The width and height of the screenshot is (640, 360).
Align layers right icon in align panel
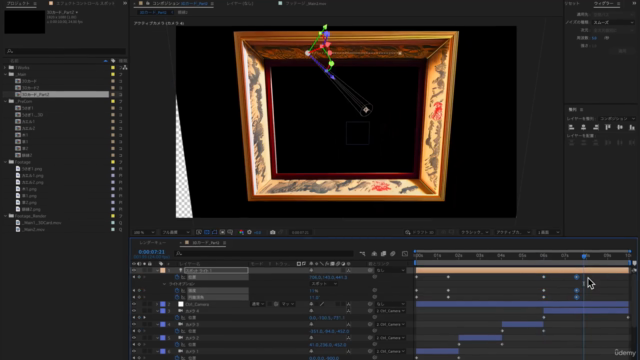pos(596,127)
